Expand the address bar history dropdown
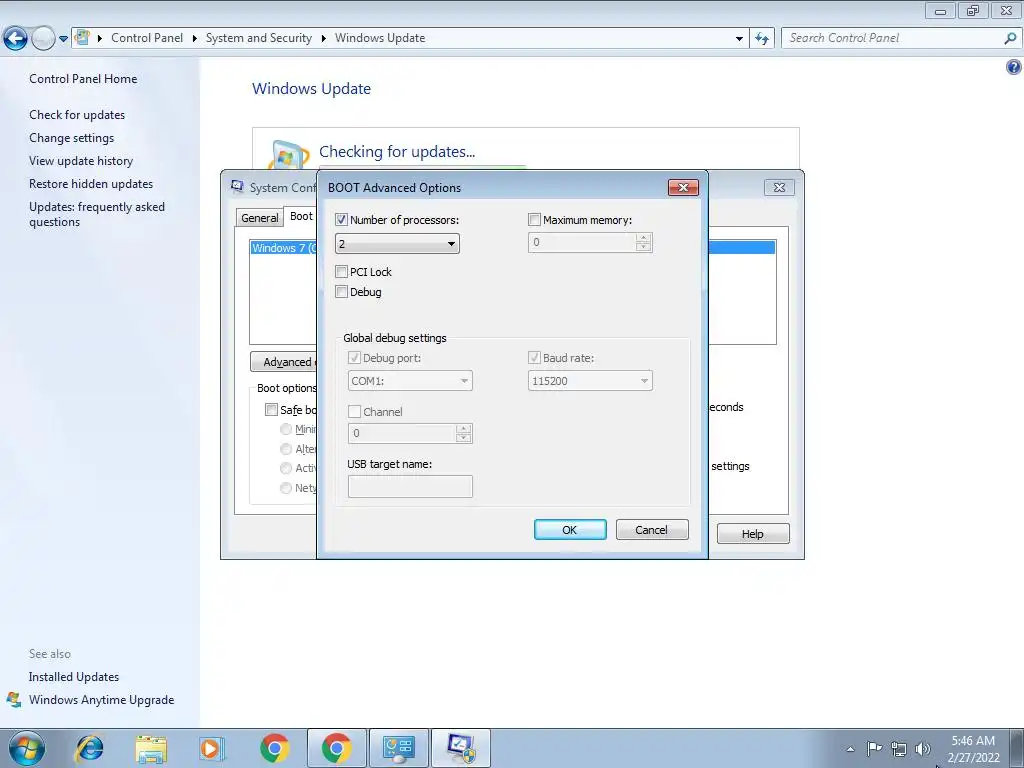This screenshot has height=768, width=1024. tap(739, 39)
